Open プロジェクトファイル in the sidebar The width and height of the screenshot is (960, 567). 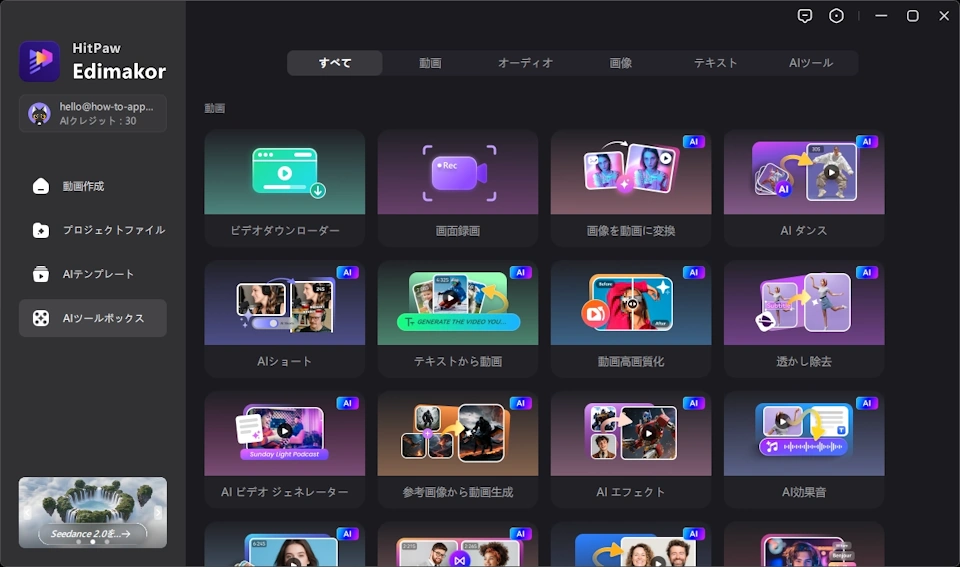coord(92,230)
